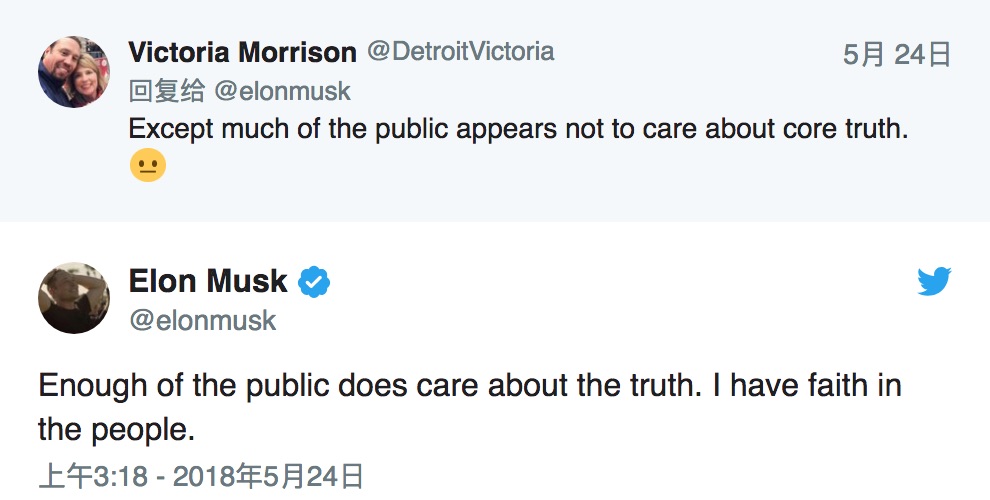Click the Twitter bird logo
The width and height of the screenshot is (990, 500).
934,283
